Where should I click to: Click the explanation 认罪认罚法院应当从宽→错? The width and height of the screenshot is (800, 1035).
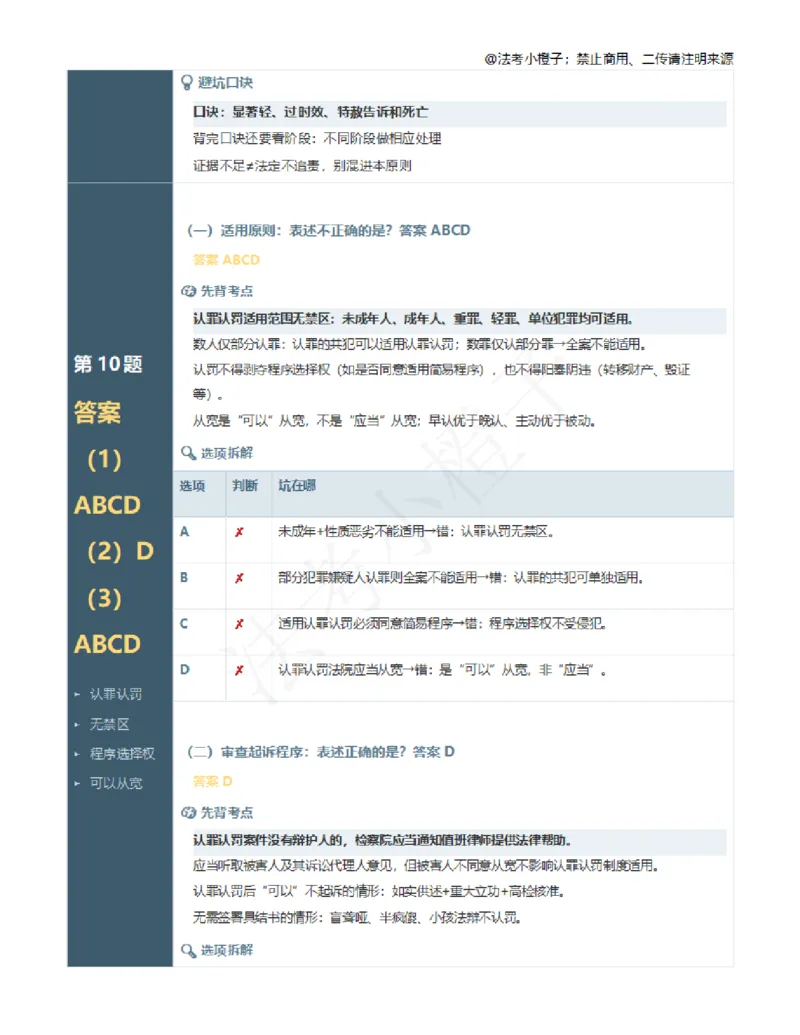442,670
